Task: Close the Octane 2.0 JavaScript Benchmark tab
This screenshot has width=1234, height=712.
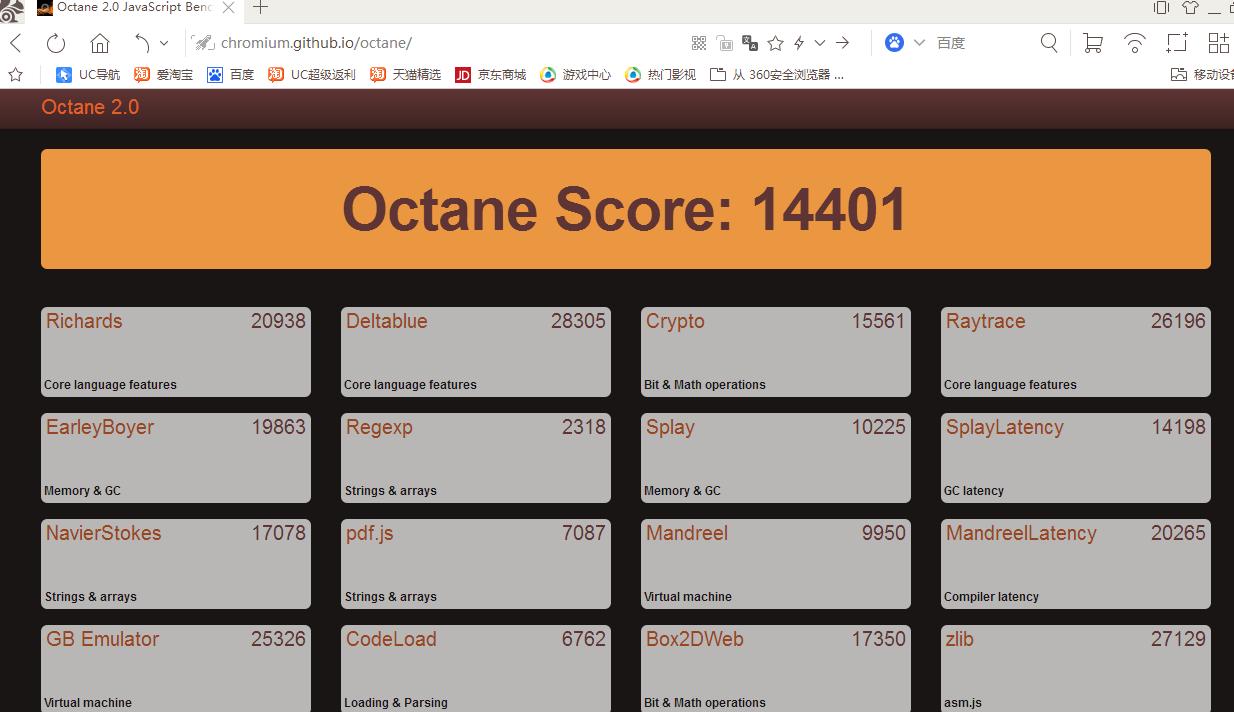Action: point(228,8)
